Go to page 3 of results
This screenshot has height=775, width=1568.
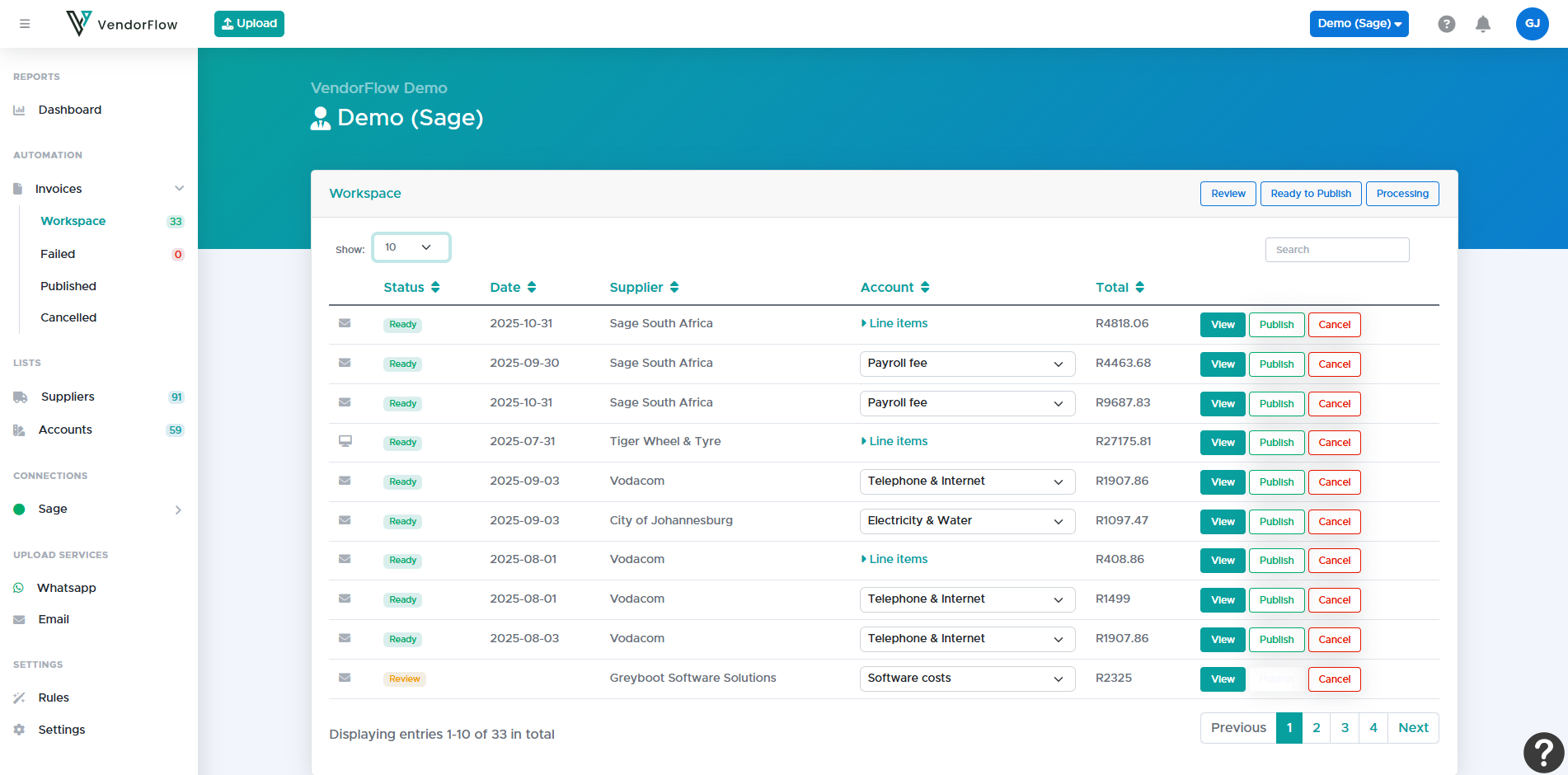1345,728
